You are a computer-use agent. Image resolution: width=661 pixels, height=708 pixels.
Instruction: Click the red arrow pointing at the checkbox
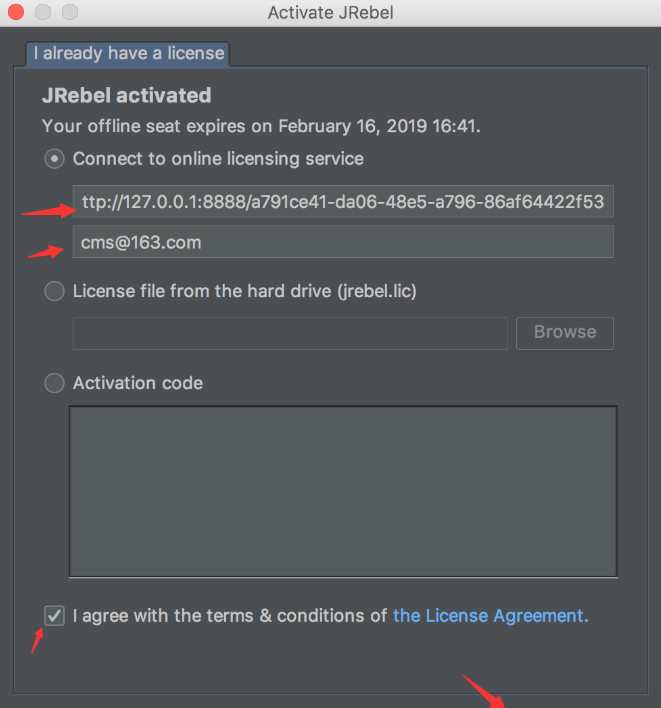point(36,640)
